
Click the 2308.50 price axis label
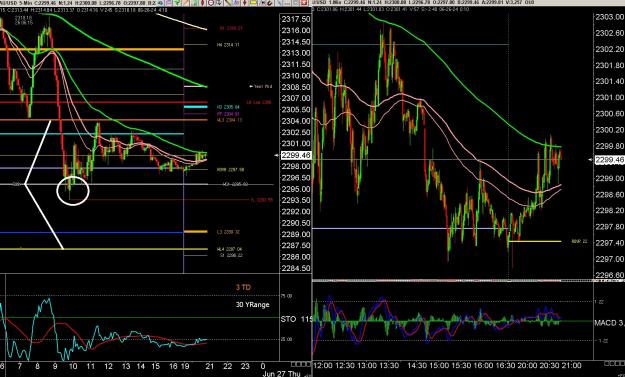(x=296, y=87)
